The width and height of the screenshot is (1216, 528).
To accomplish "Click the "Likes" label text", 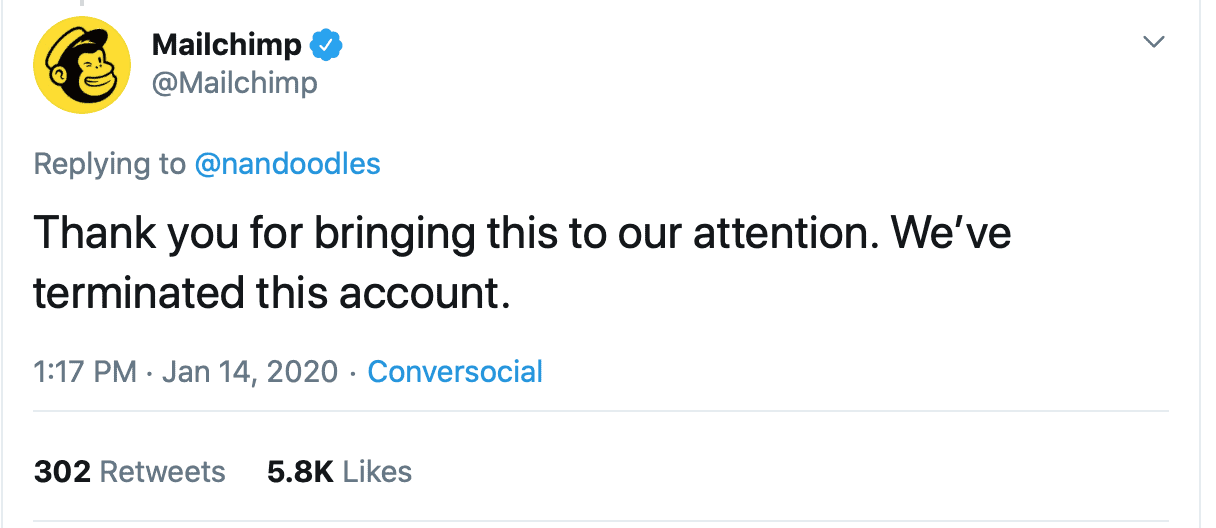I will pos(378,472).
